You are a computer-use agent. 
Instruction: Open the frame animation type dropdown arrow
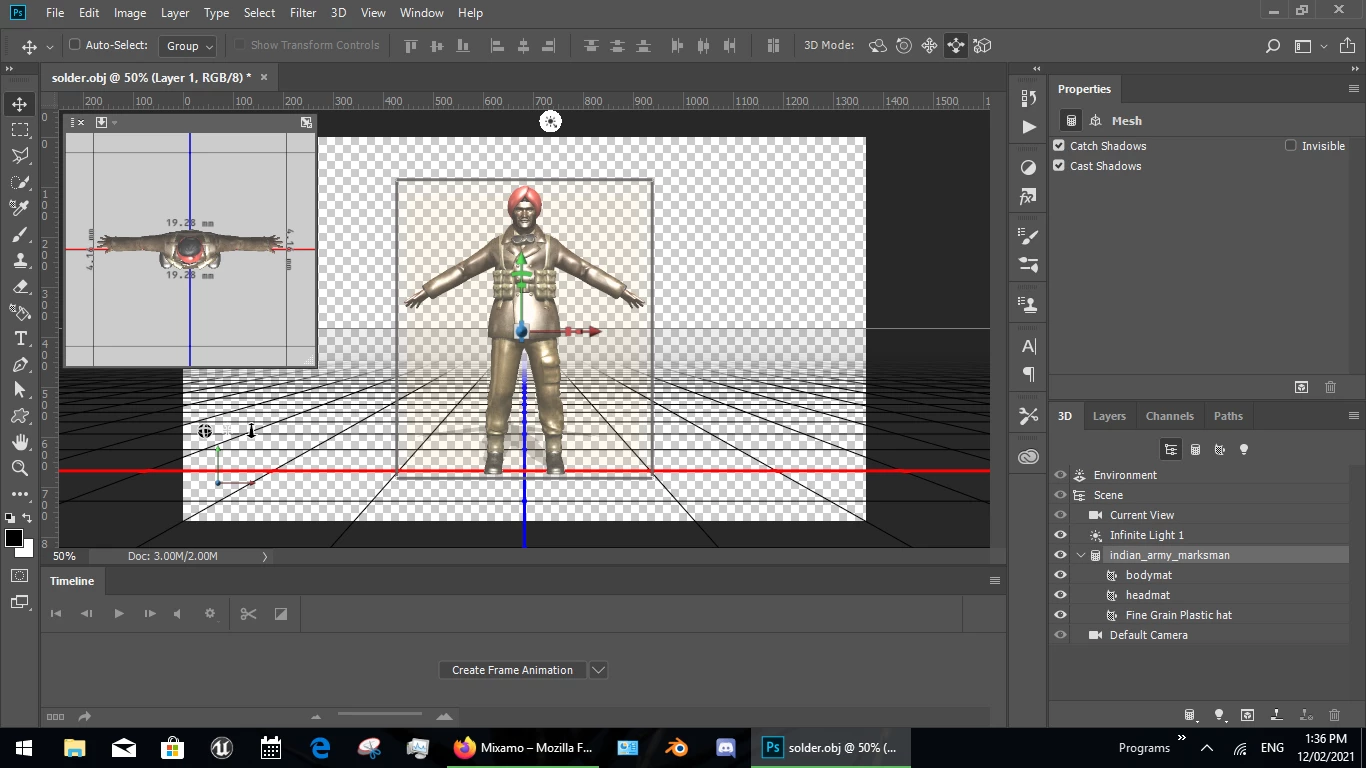pyautogui.click(x=598, y=670)
